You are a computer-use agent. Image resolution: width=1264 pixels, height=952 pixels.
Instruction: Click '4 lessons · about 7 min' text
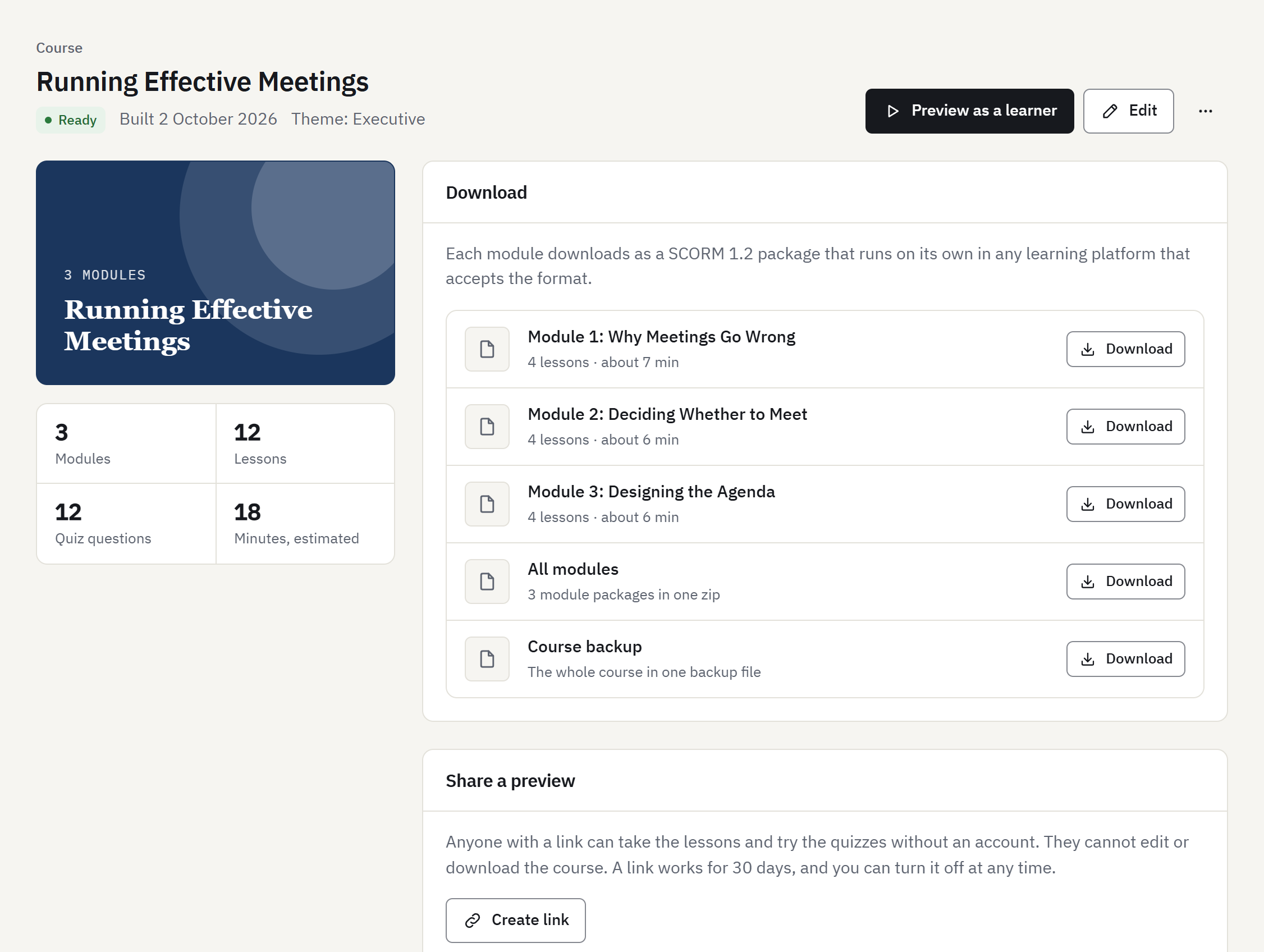pyautogui.click(x=603, y=362)
